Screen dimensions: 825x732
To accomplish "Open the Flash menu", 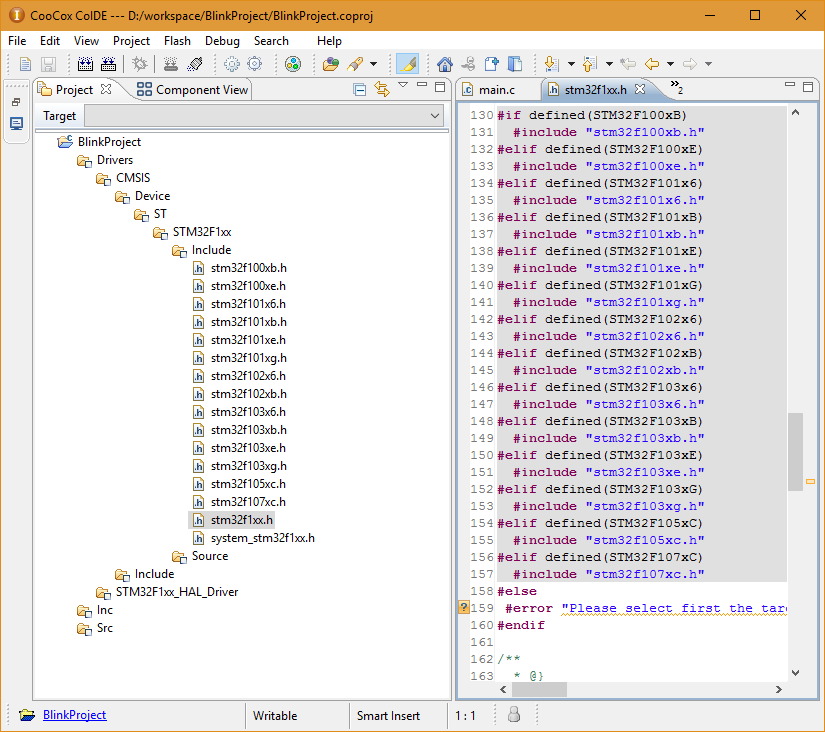I will tap(177, 41).
